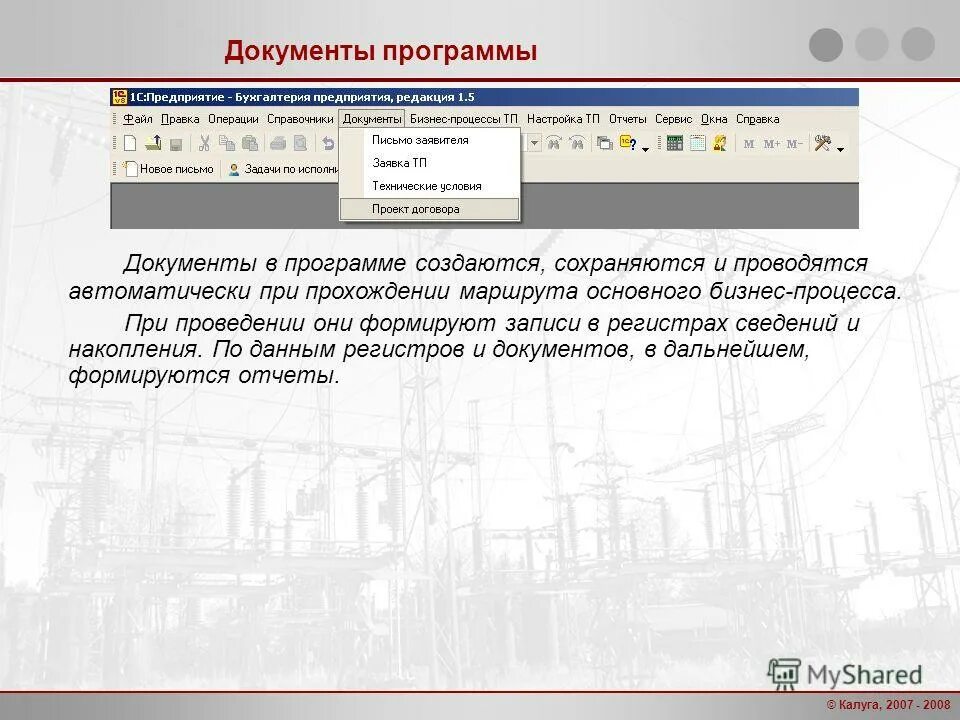Viewport: 960px width, 720px height.
Task: Open the dropdown beside the tools icon
Action: click(838, 149)
